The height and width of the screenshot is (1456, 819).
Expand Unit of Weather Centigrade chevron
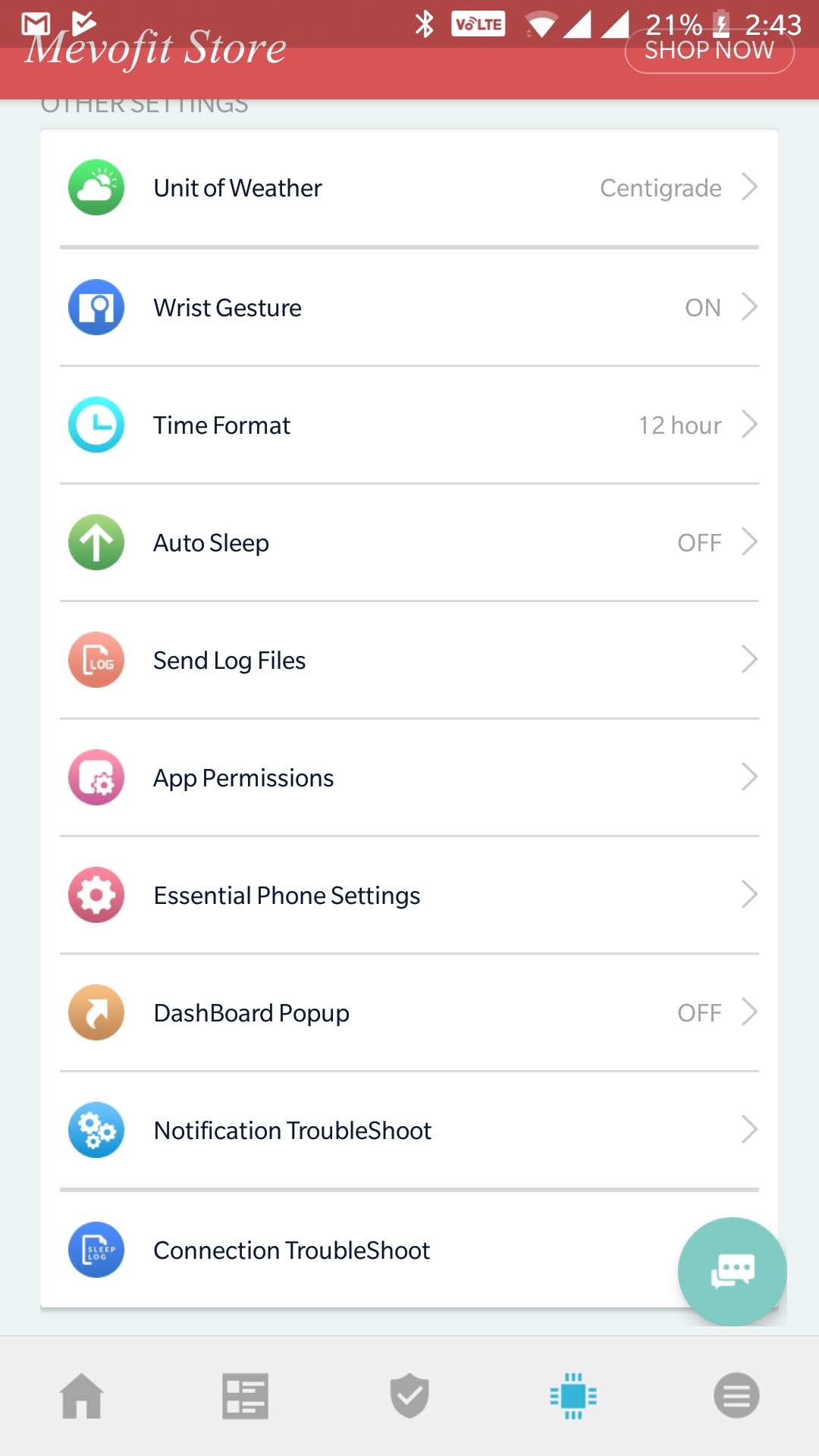pyautogui.click(x=748, y=187)
